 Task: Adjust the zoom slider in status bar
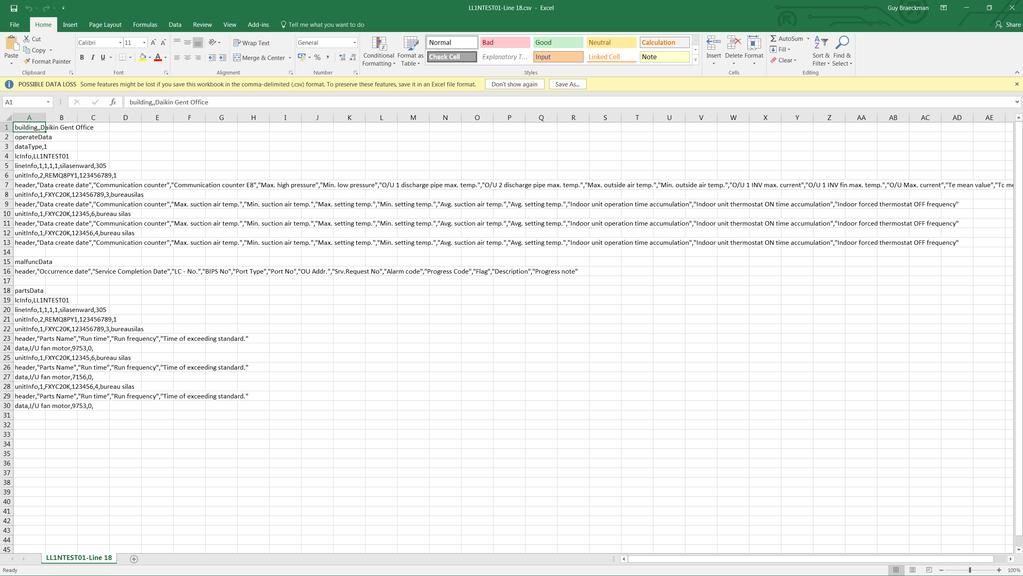[x=970, y=570]
